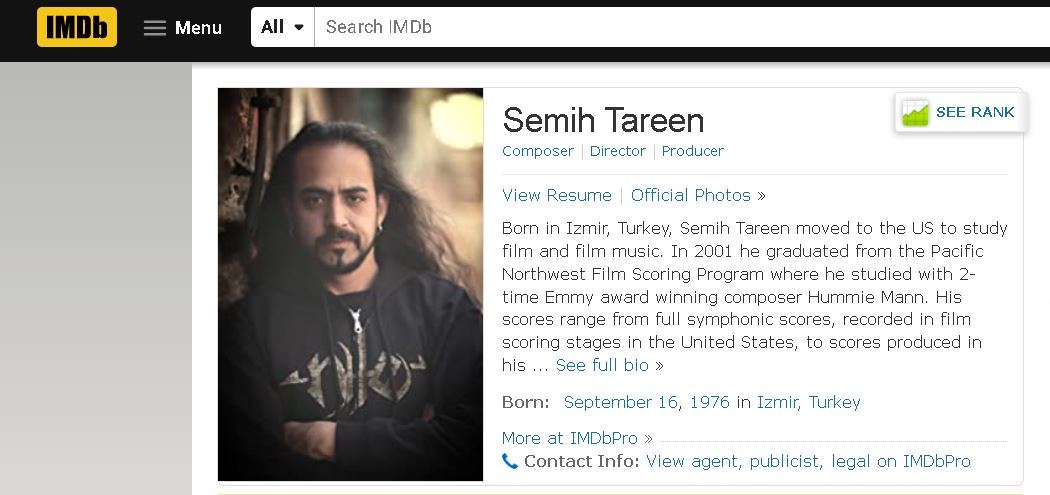Jump to the Composer credits
1050x495 pixels.
(x=538, y=151)
